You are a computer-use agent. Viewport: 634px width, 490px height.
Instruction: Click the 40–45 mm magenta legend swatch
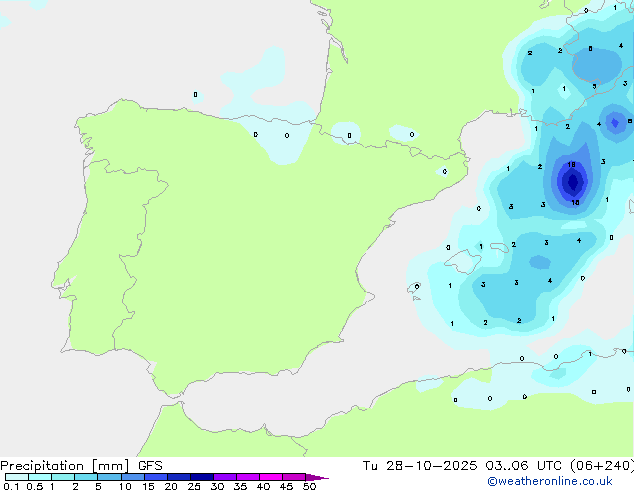(x=271, y=477)
